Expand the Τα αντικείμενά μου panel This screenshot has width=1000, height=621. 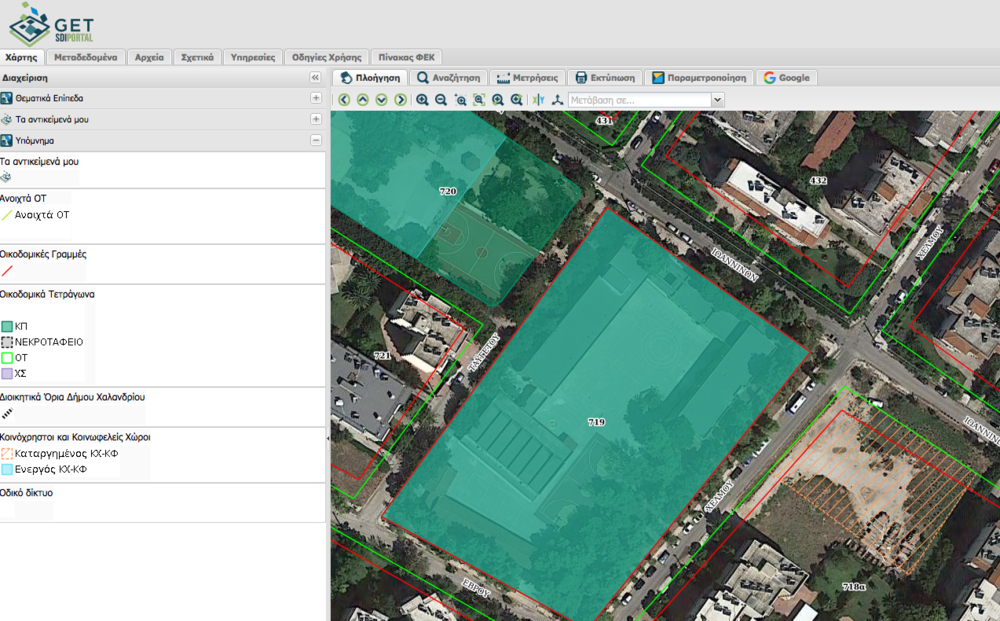click(316, 119)
